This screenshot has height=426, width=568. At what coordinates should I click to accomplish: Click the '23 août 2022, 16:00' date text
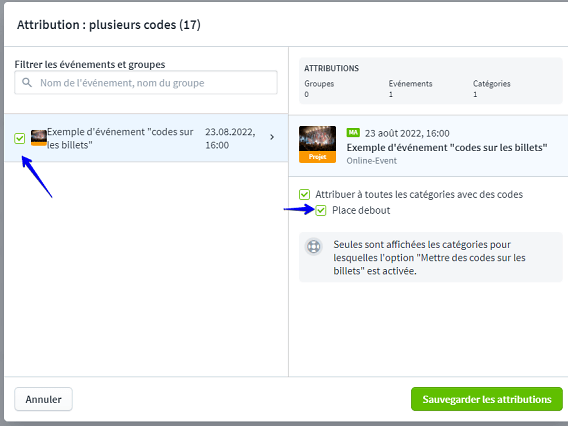(407, 133)
